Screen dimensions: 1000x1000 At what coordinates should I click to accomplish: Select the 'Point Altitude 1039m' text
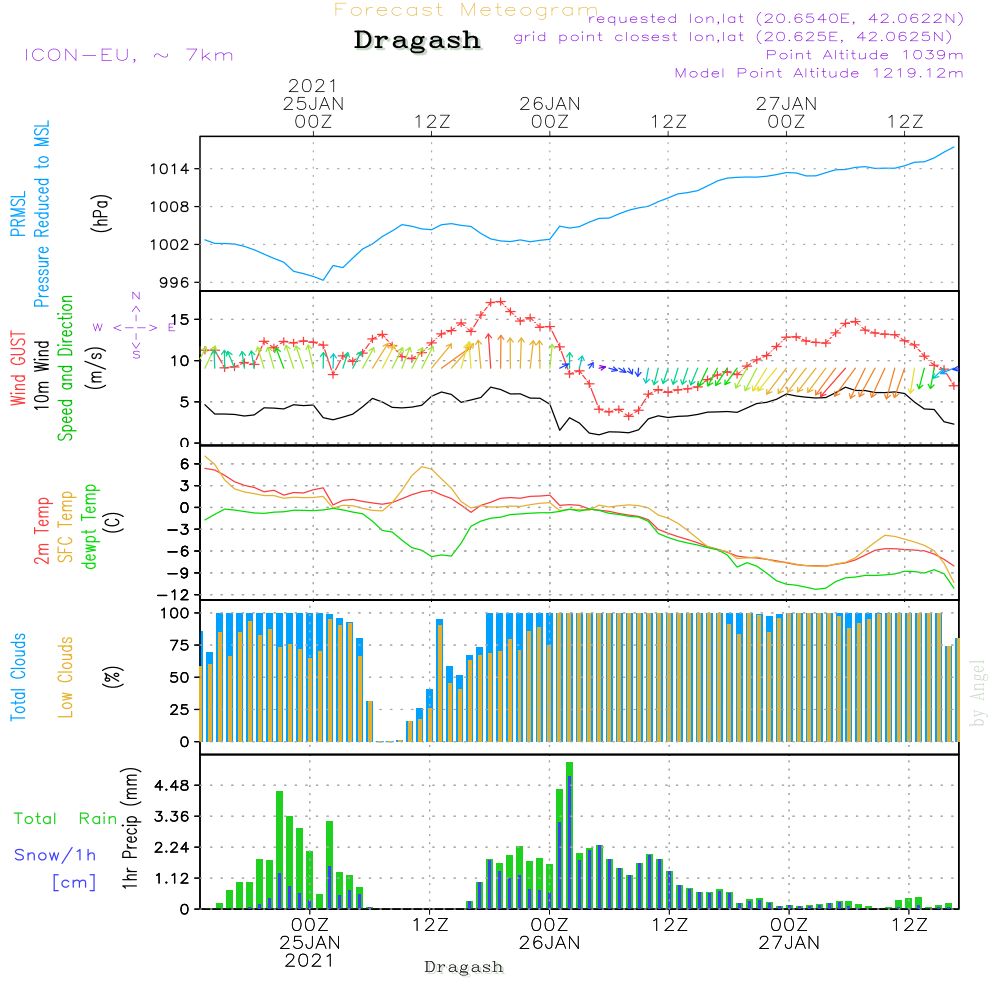[864, 55]
